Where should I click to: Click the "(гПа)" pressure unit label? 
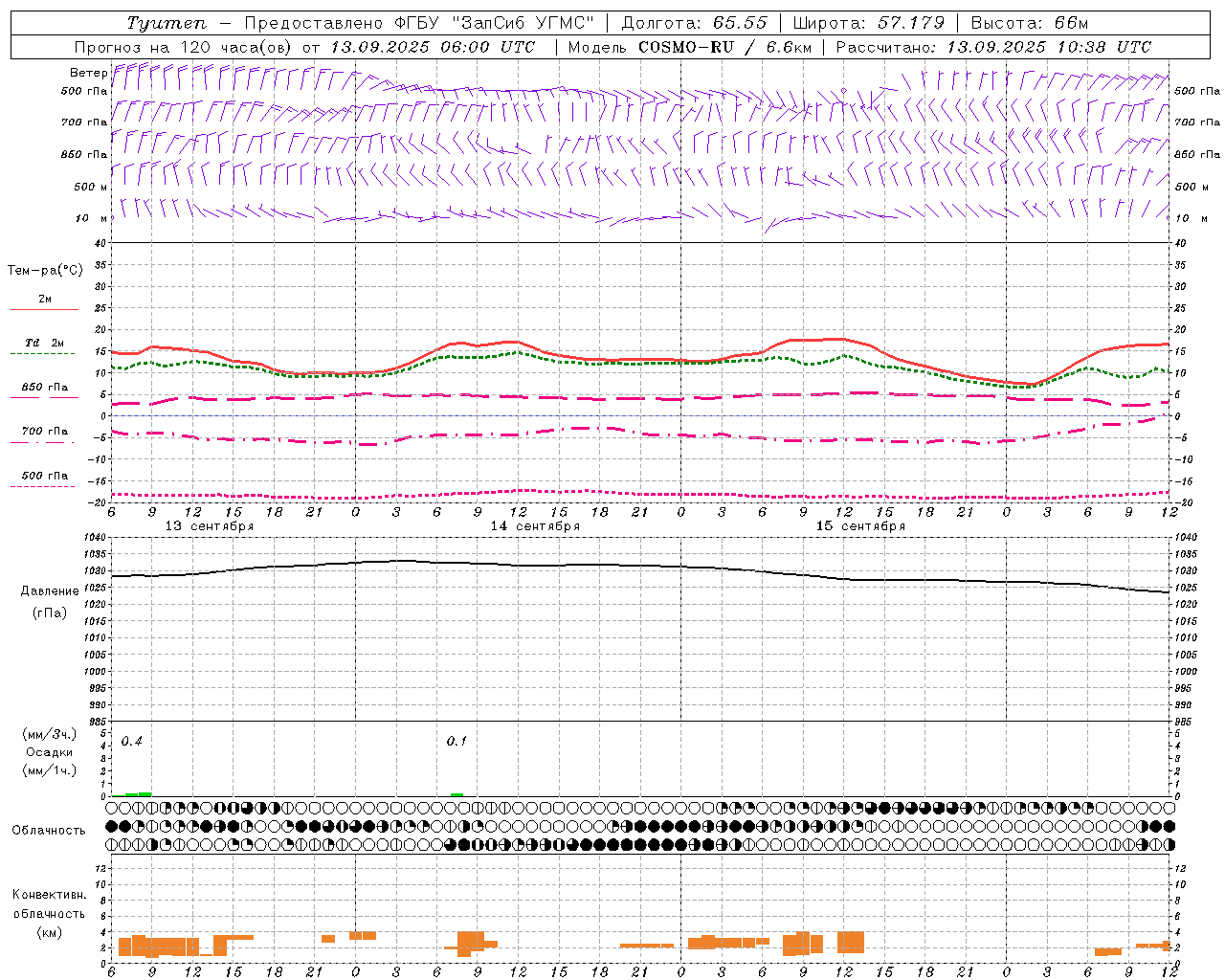[x=50, y=612]
